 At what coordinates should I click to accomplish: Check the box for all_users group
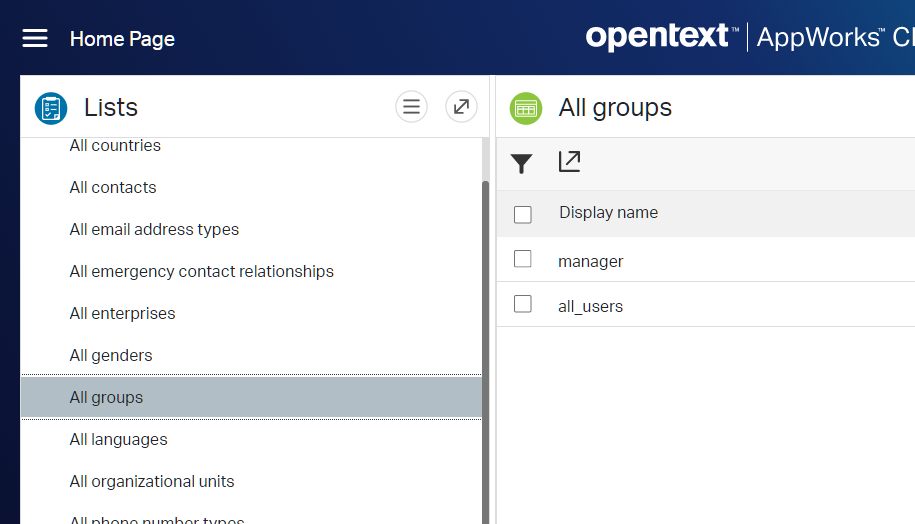tap(523, 304)
